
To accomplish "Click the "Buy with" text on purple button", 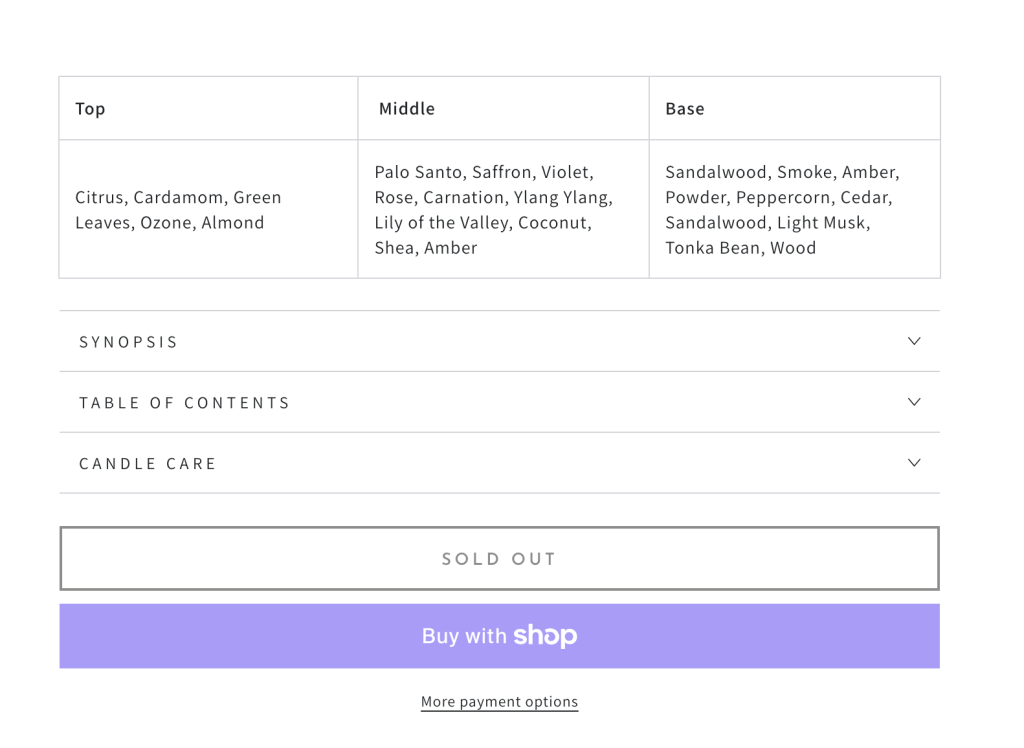I will [464, 636].
